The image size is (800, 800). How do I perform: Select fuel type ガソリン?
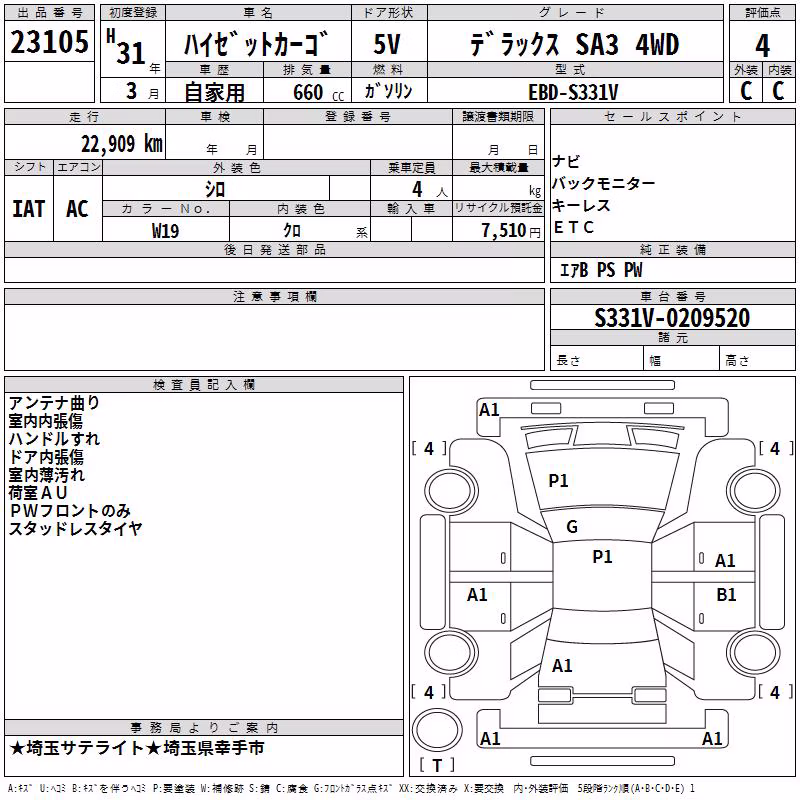pos(389,91)
